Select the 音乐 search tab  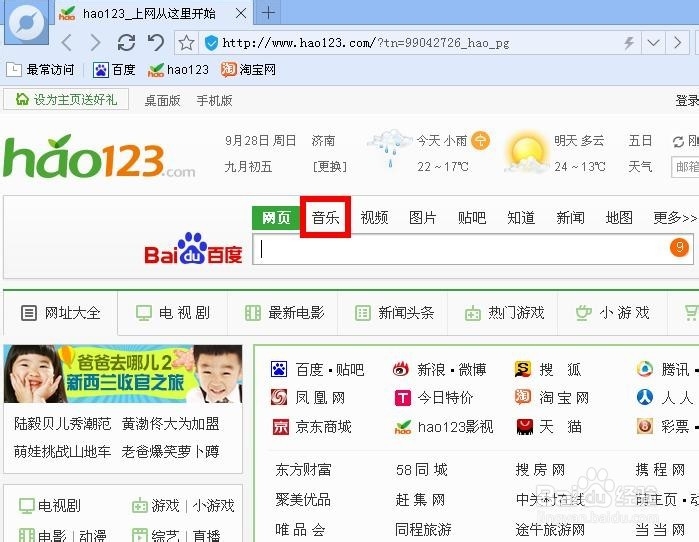325,218
